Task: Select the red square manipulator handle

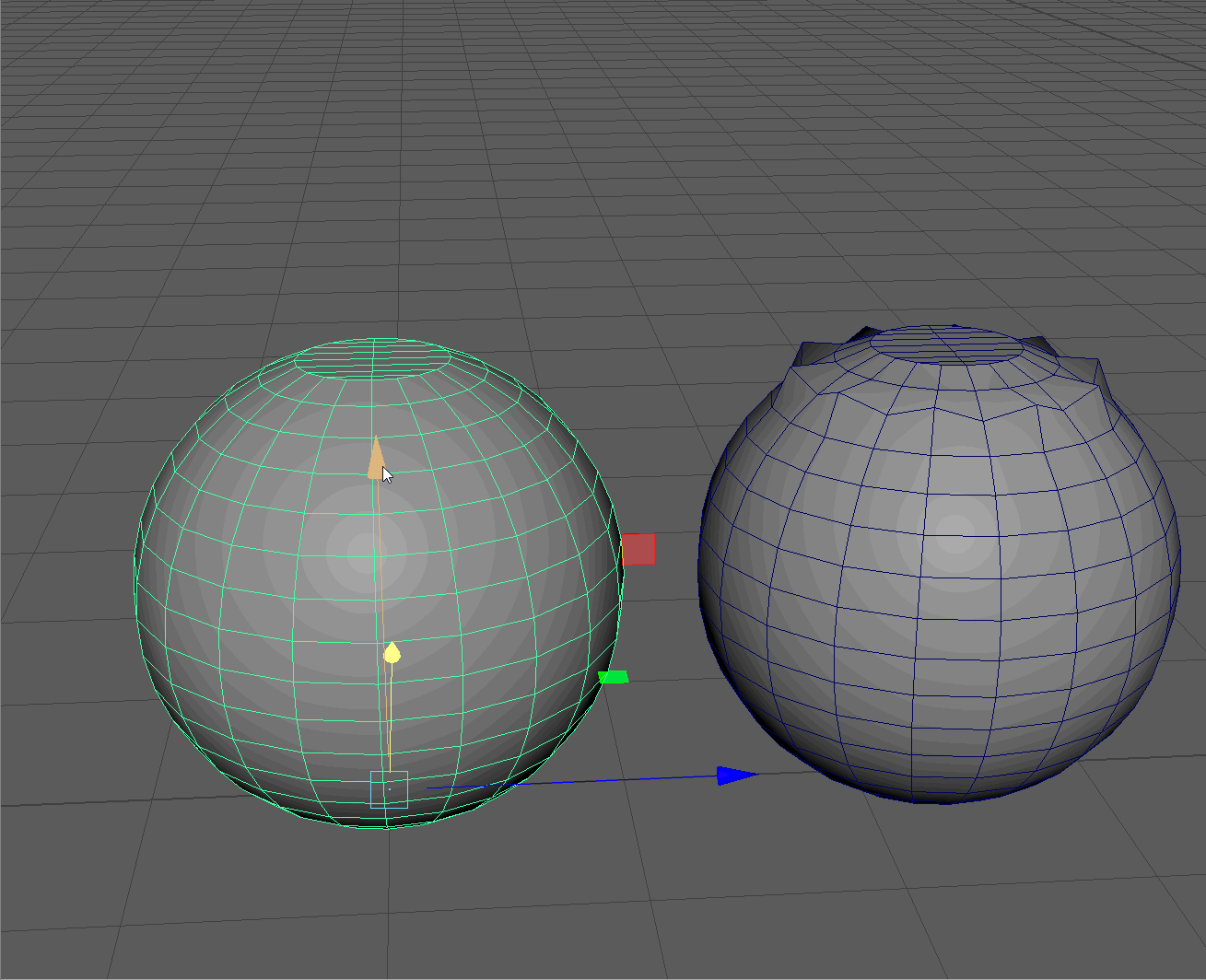Action: tap(638, 549)
